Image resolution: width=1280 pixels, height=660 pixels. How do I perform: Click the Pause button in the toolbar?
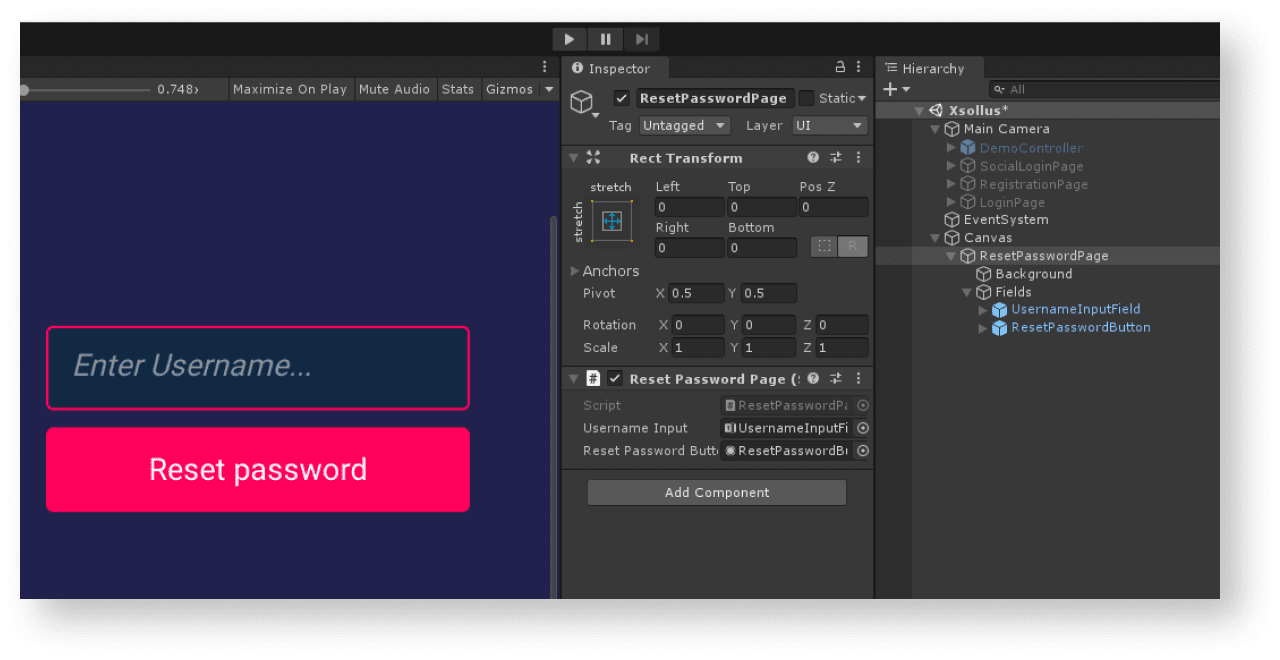coord(606,39)
